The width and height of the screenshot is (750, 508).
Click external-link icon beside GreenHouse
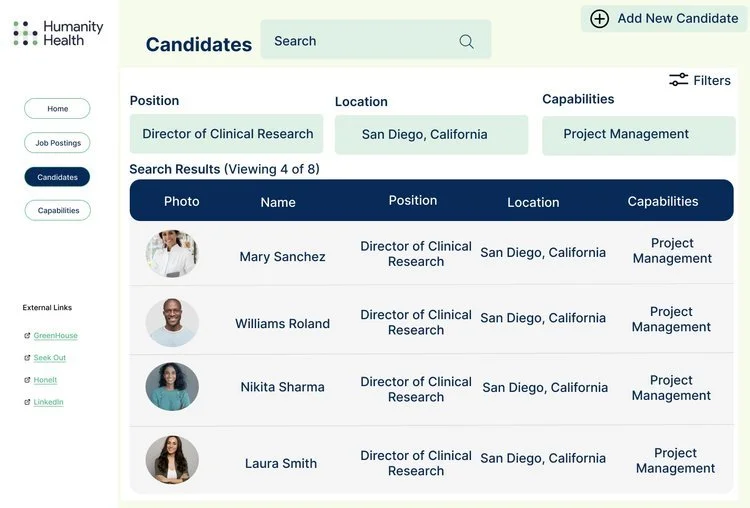27,336
